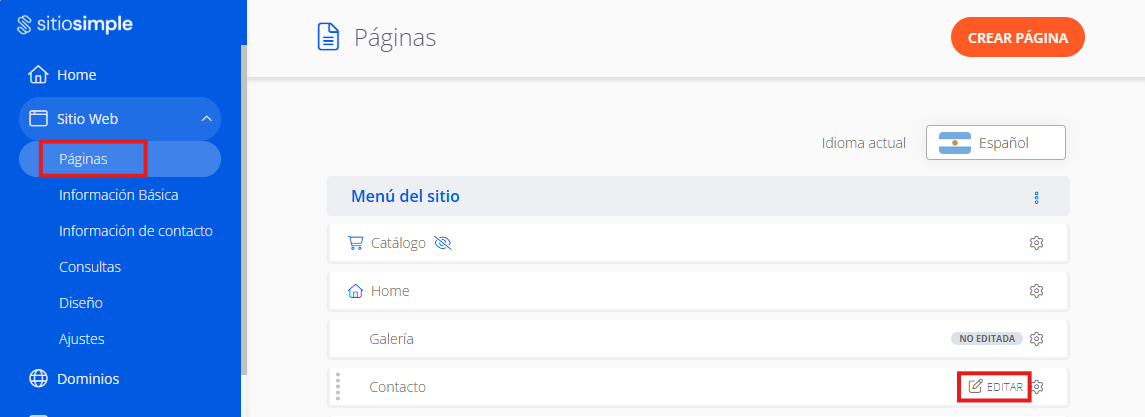Click EDITAR on the Contacto row
The width and height of the screenshot is (1145, 417).
coord(995,387)
